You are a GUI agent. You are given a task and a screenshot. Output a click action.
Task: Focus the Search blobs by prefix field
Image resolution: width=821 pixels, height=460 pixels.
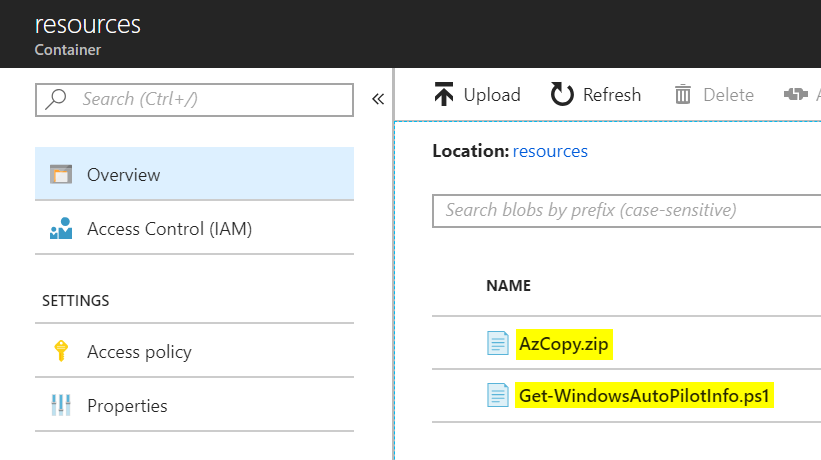[620, 210]
